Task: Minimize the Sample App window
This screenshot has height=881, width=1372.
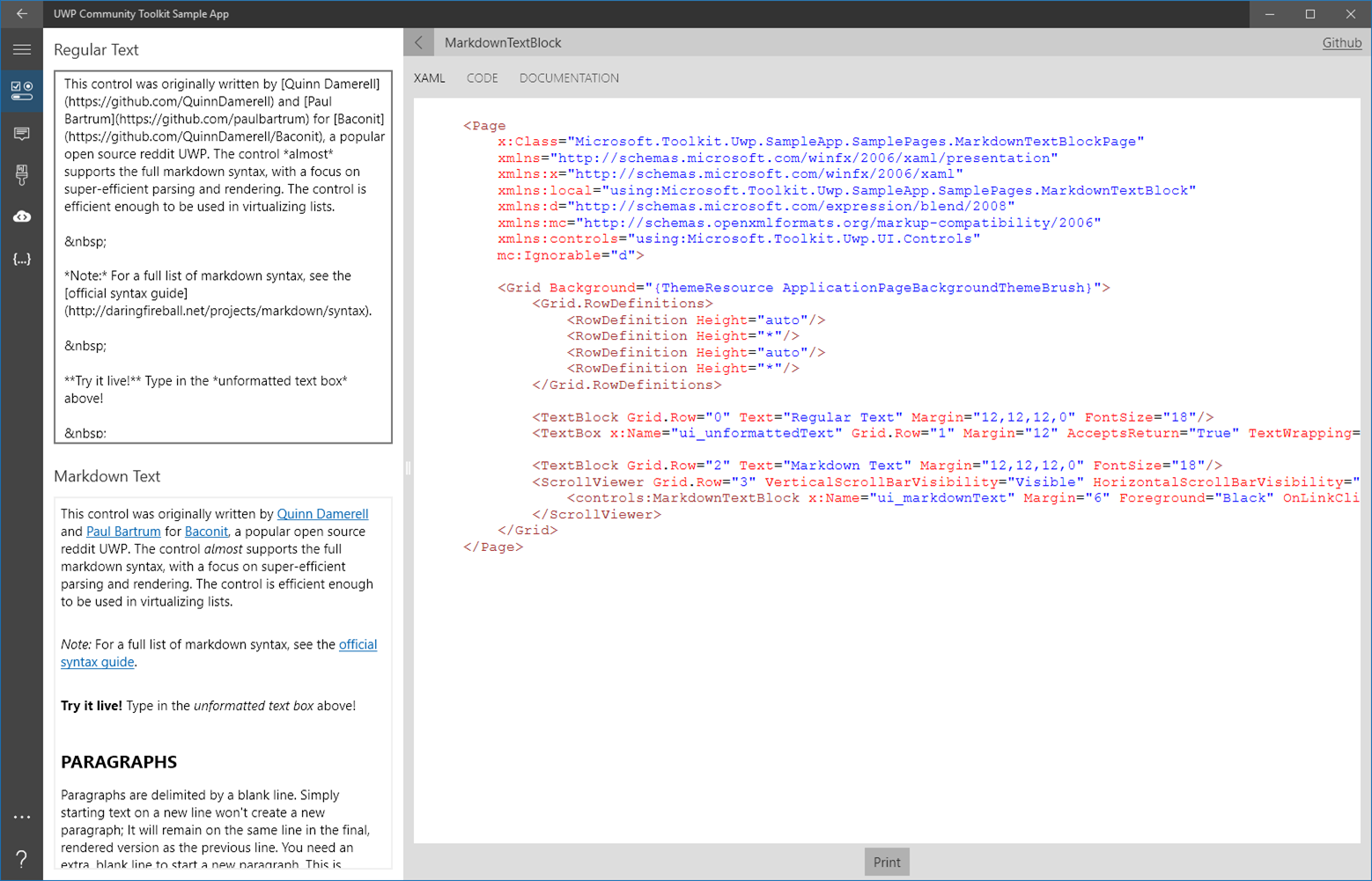Action: [x=1270, y=14]
